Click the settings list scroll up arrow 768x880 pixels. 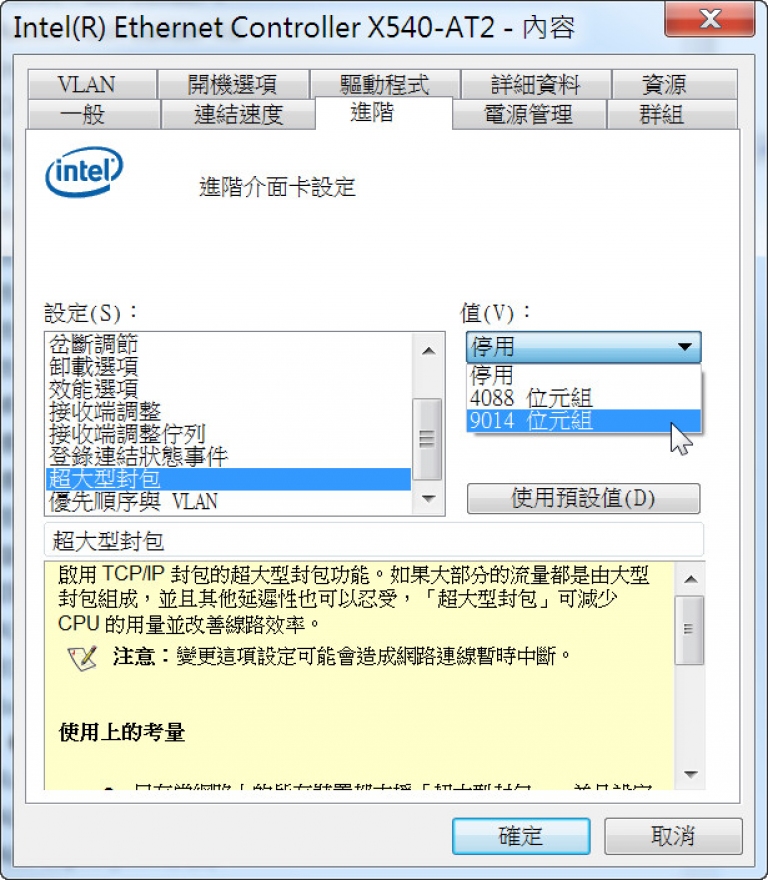[428, 351]
